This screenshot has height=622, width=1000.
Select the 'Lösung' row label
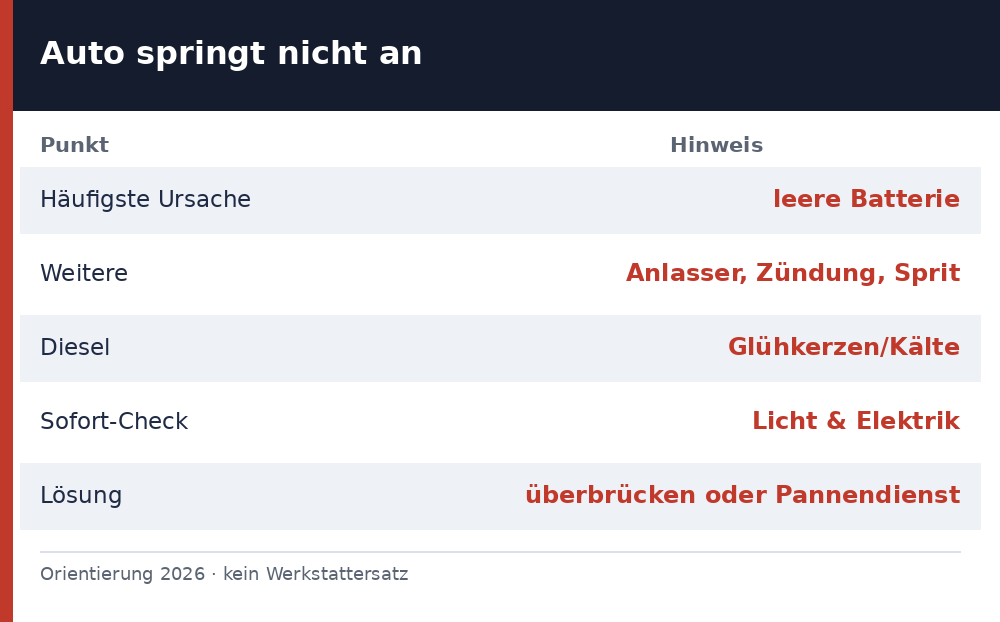[x=81, y=496]
